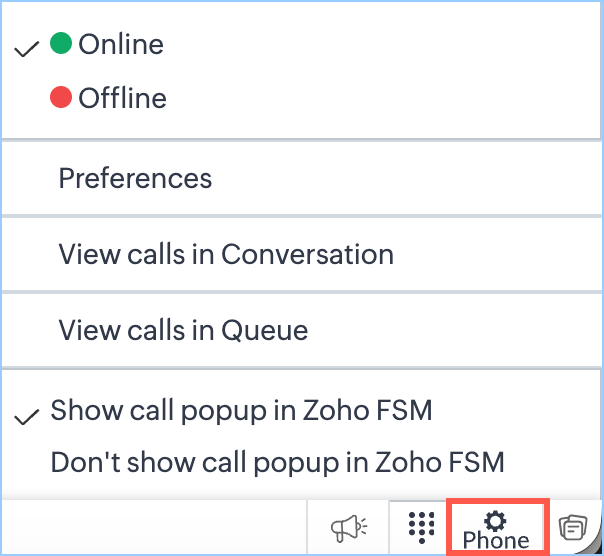Select Don't show call popup in Zoho FSM
The height and width of the screenshot is (556, 604).
(x=277, y=463)
